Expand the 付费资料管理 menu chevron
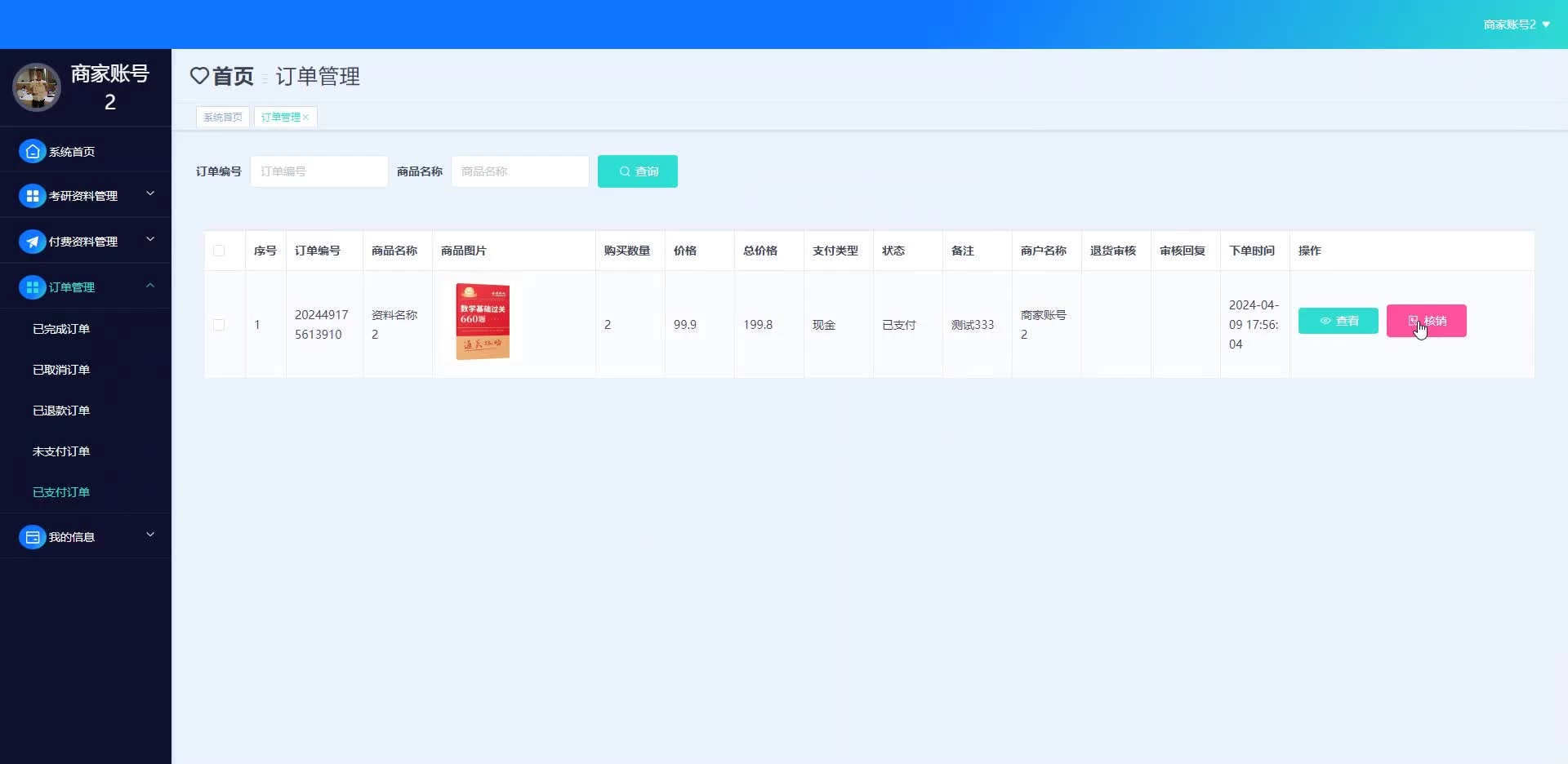Image resolution: width=1568 pixels, height=764 pixels. [x=150, y=240]
